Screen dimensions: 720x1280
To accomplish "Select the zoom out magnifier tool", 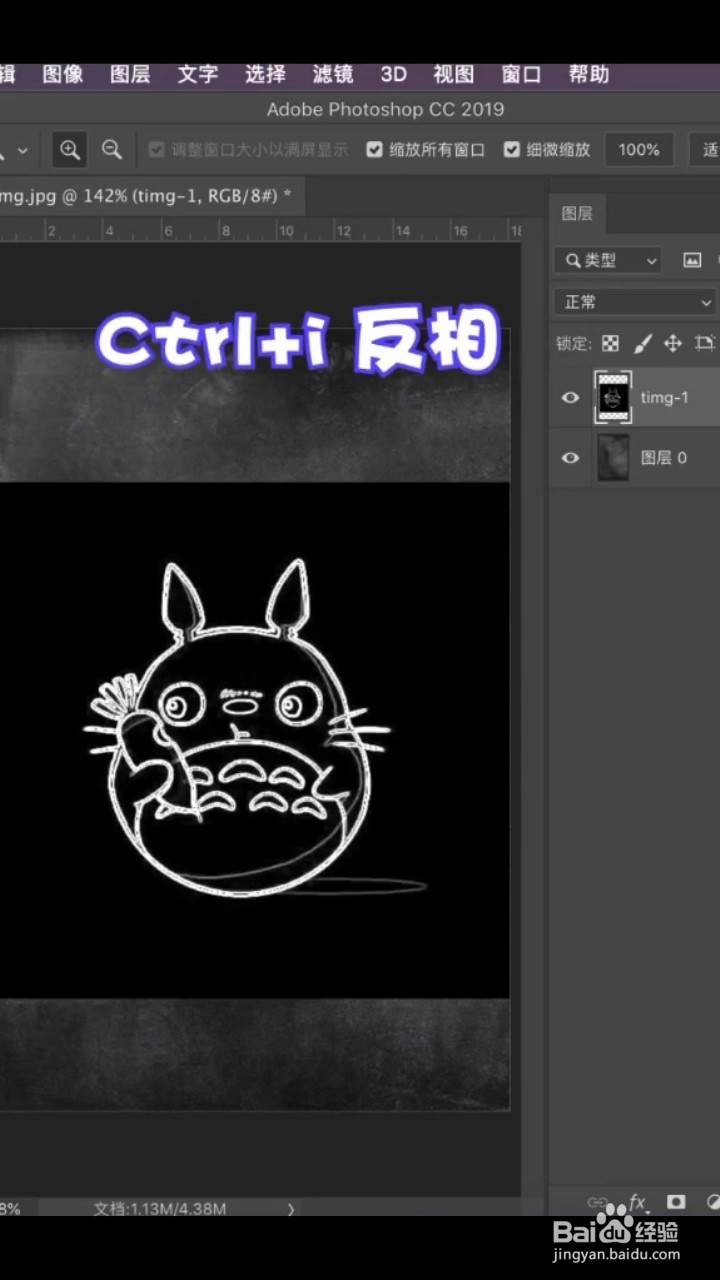I will pos(112,150).
